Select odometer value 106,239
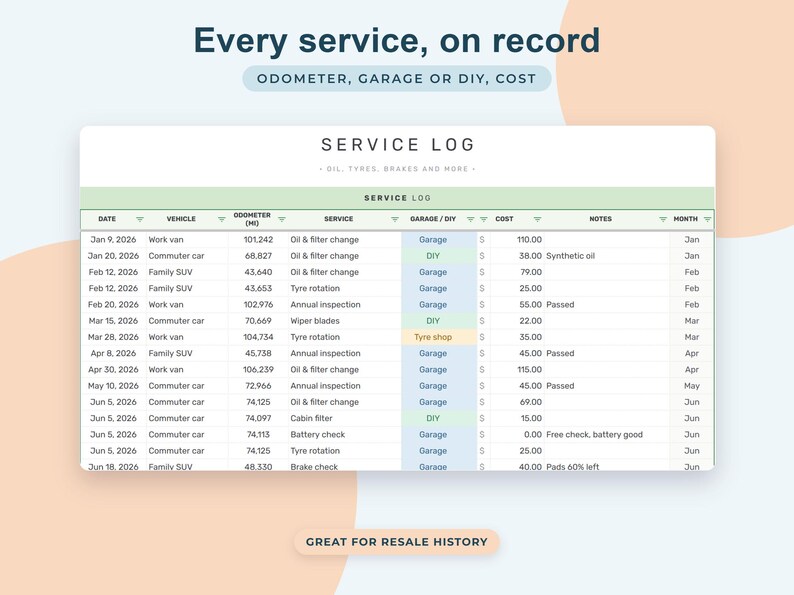 pos(258,369)
